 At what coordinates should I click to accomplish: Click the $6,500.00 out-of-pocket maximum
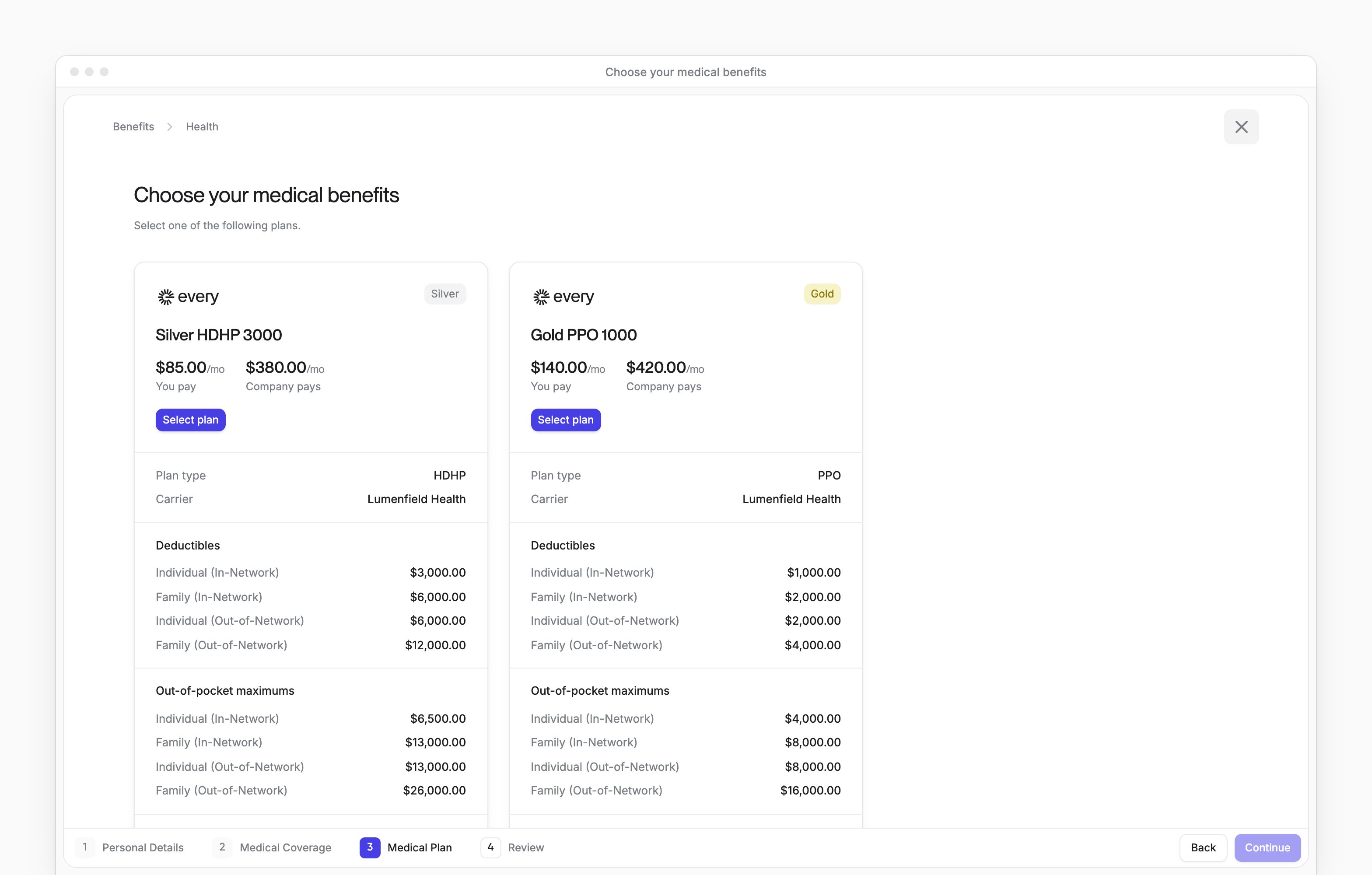pyautogui.click(x=437, y=718)
